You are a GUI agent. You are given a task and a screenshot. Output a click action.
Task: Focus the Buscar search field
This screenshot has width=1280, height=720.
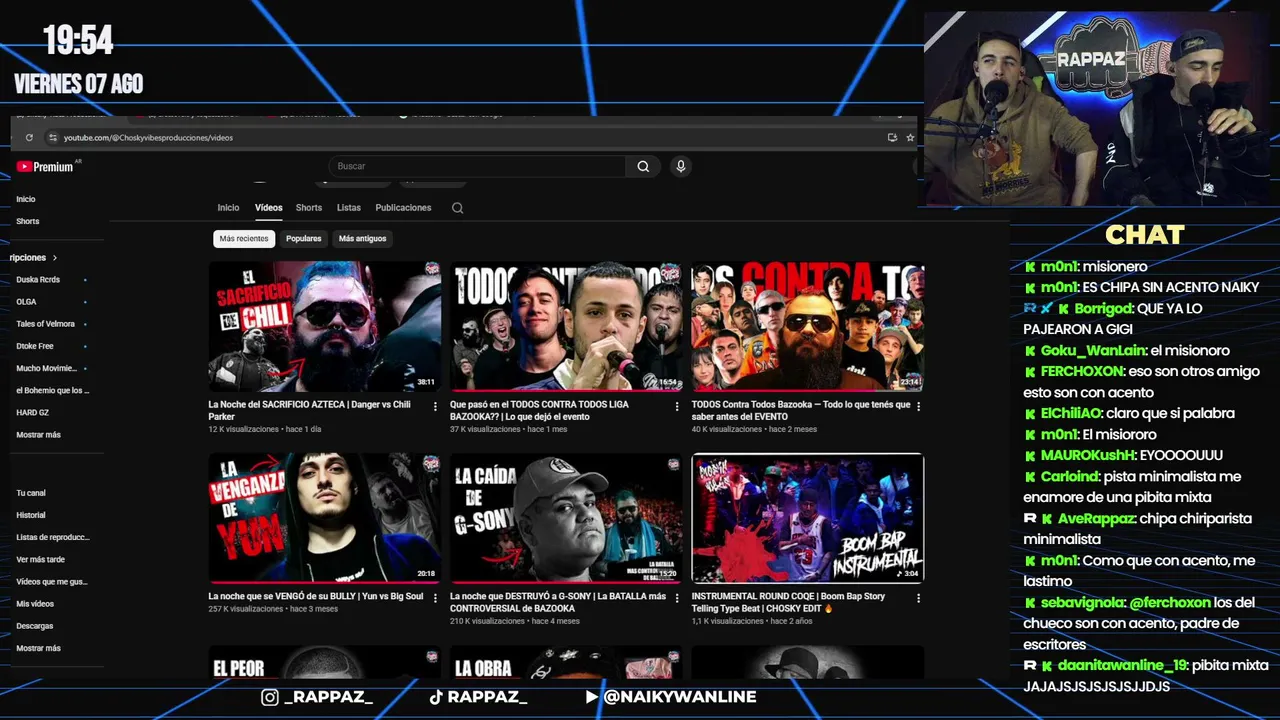tap(478, 167)
